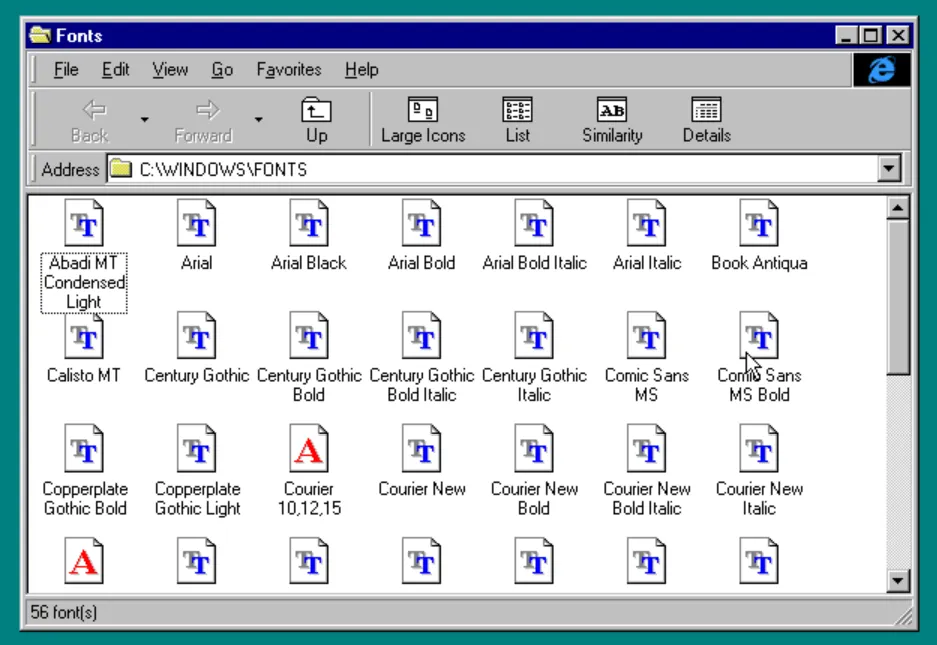Click the scrollbar down arrow
This screenshot has height=645, width=937.
point(897,580)
